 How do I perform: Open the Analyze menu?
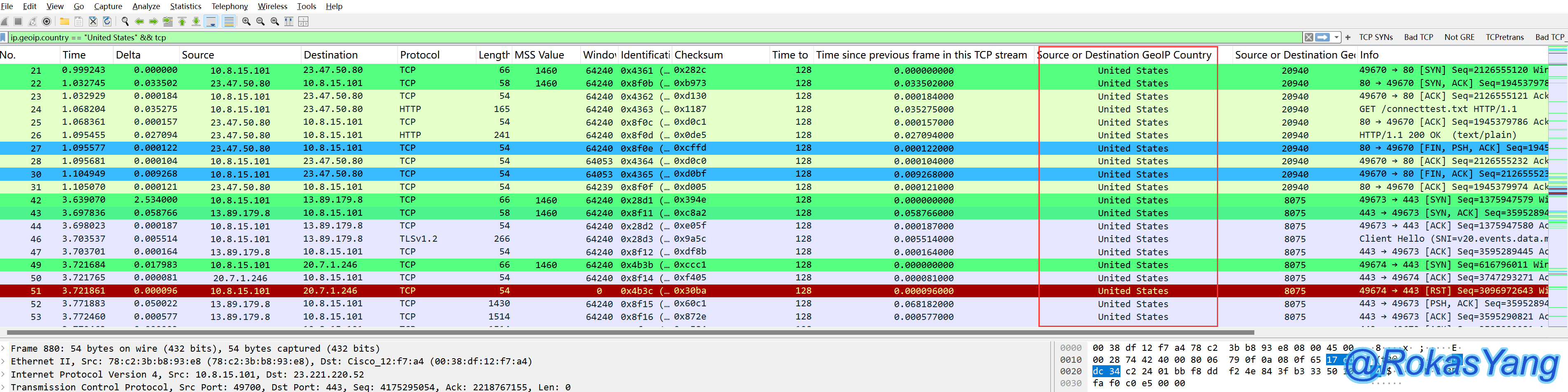coord(146,6)
